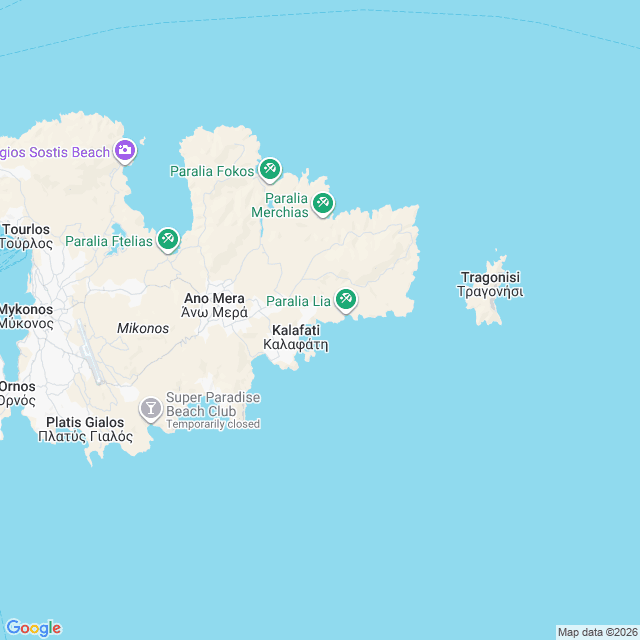Click the Paralia Fokos beach pin
The image size is (640, 640).
tap(270, 169)
